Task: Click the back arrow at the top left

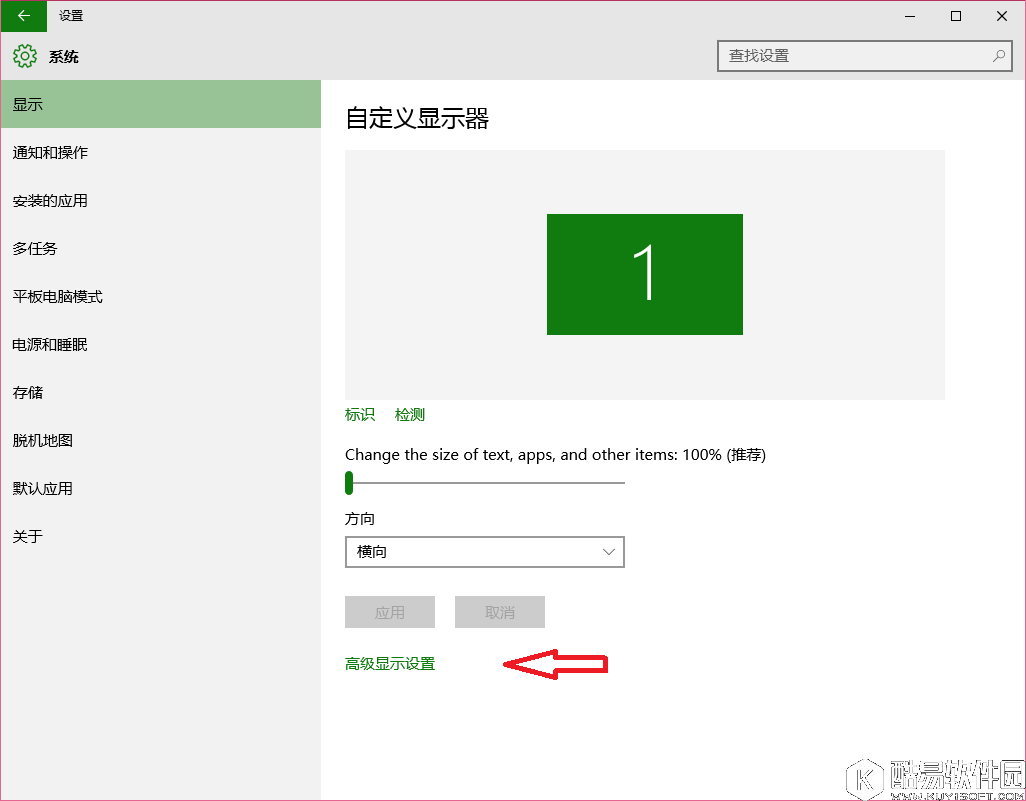Action: coord(22,16)
